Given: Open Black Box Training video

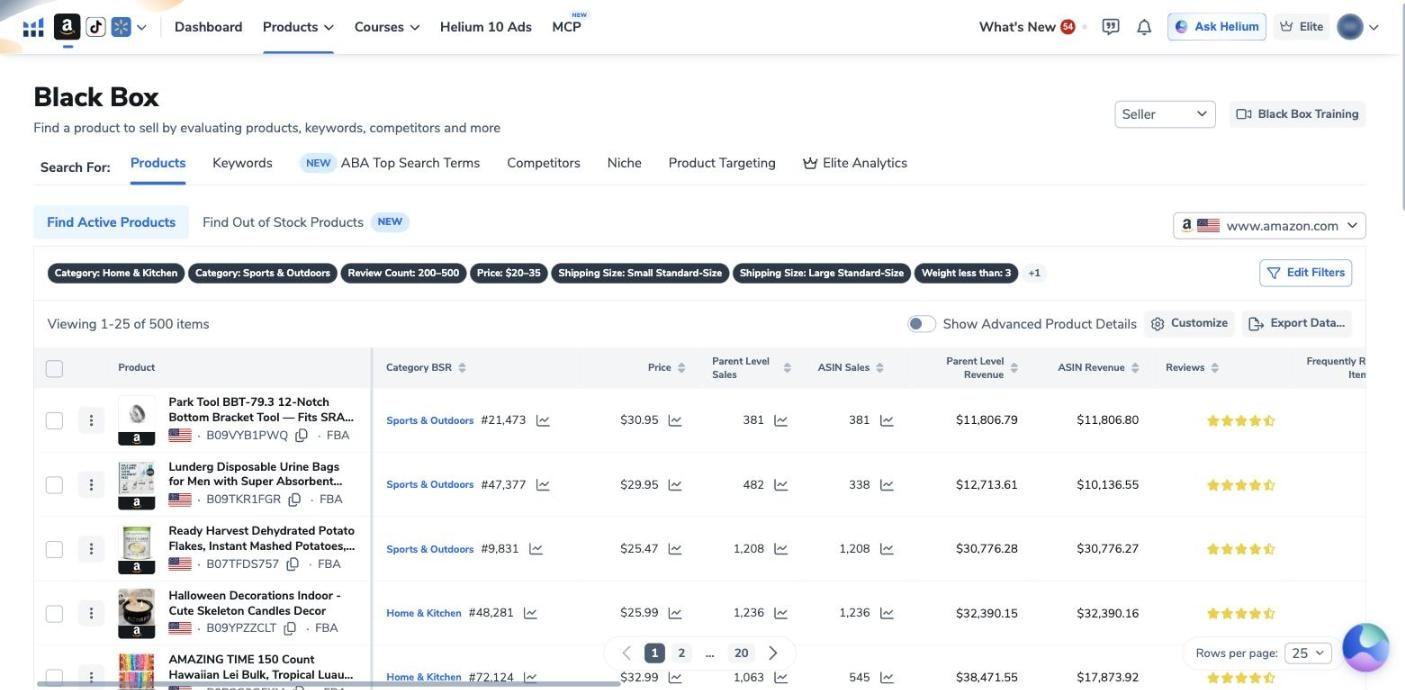Looking at the screenshot, I should pyautogui.click(x=1297, y=114).
